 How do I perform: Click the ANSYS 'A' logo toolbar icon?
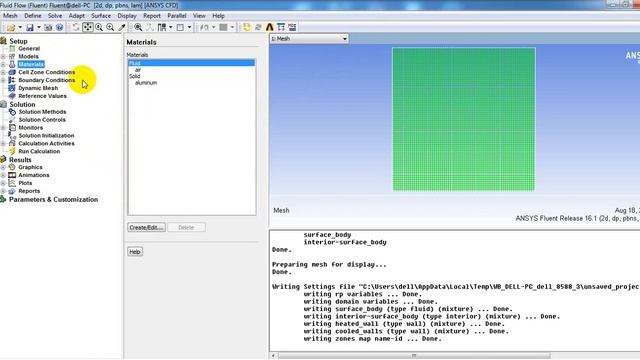(269, 27)
